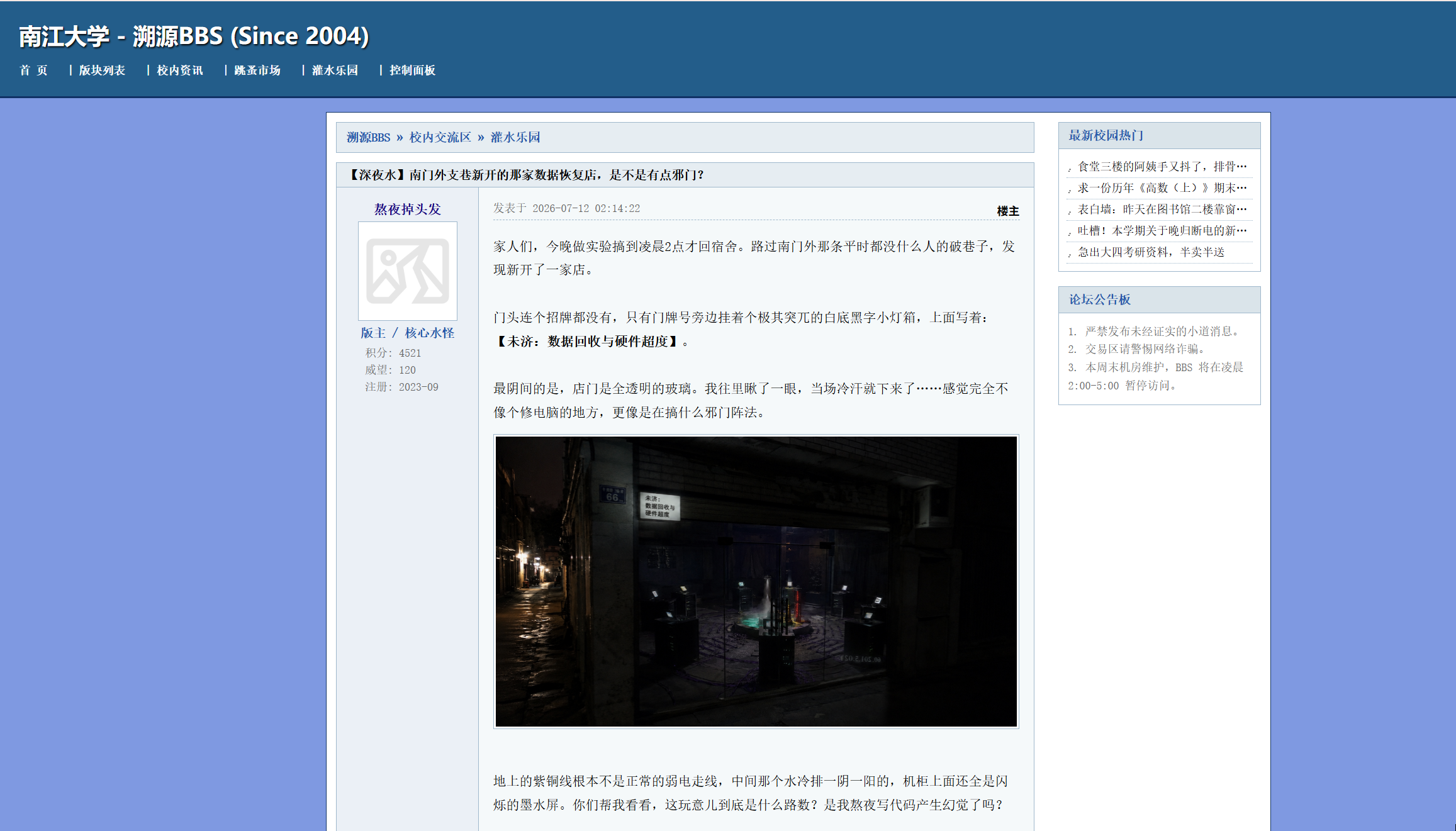Open the 控制面板 menu item
The width and height of the screenshot is (1456, 831).
point(413,70)
